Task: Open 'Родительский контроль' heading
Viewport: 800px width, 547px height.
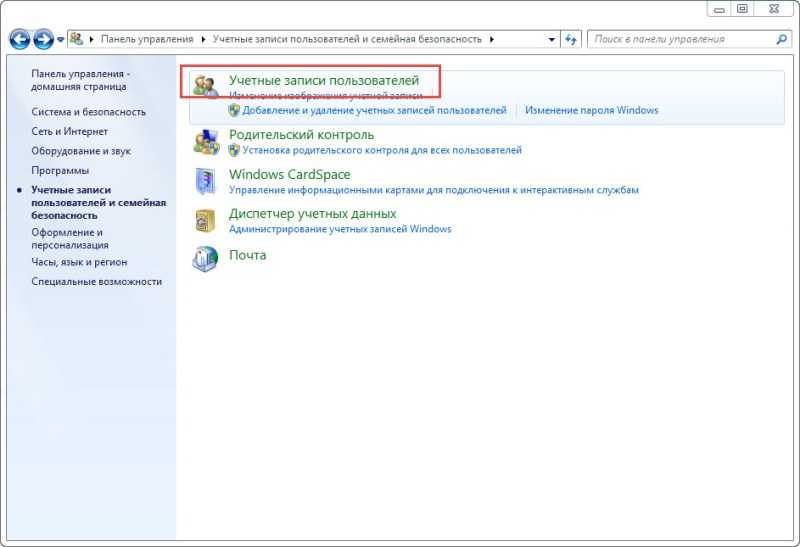Action: pyautogui.click(x=301, y=135)
